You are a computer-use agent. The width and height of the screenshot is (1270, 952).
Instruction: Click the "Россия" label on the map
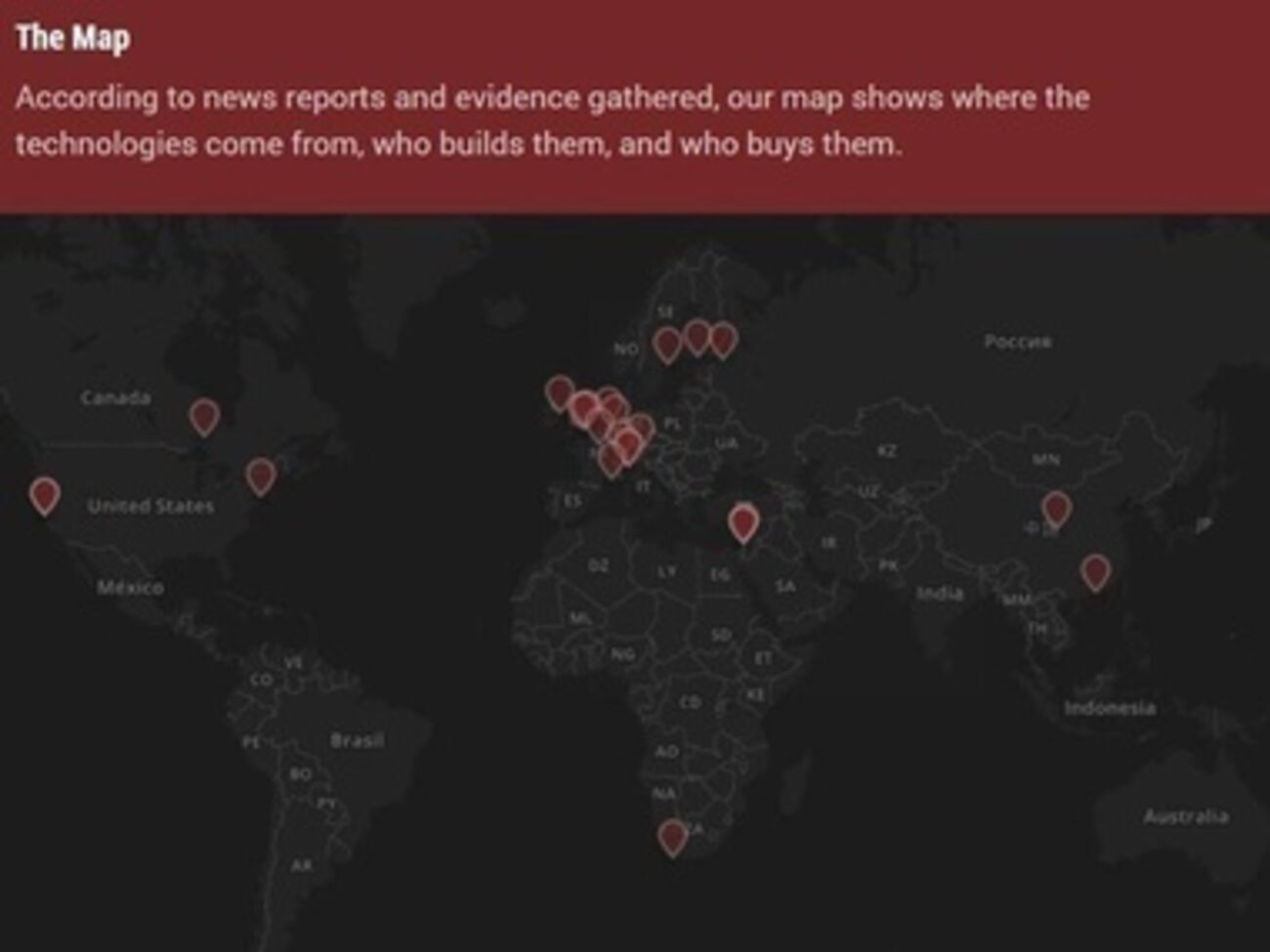point(1017,341)
